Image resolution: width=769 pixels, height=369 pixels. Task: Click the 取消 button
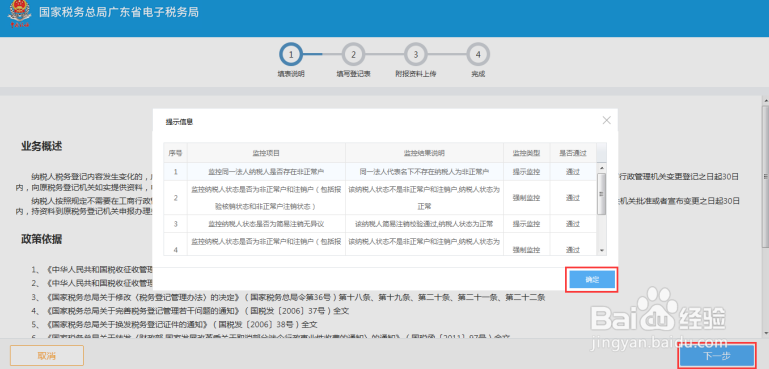pos(47,355)
